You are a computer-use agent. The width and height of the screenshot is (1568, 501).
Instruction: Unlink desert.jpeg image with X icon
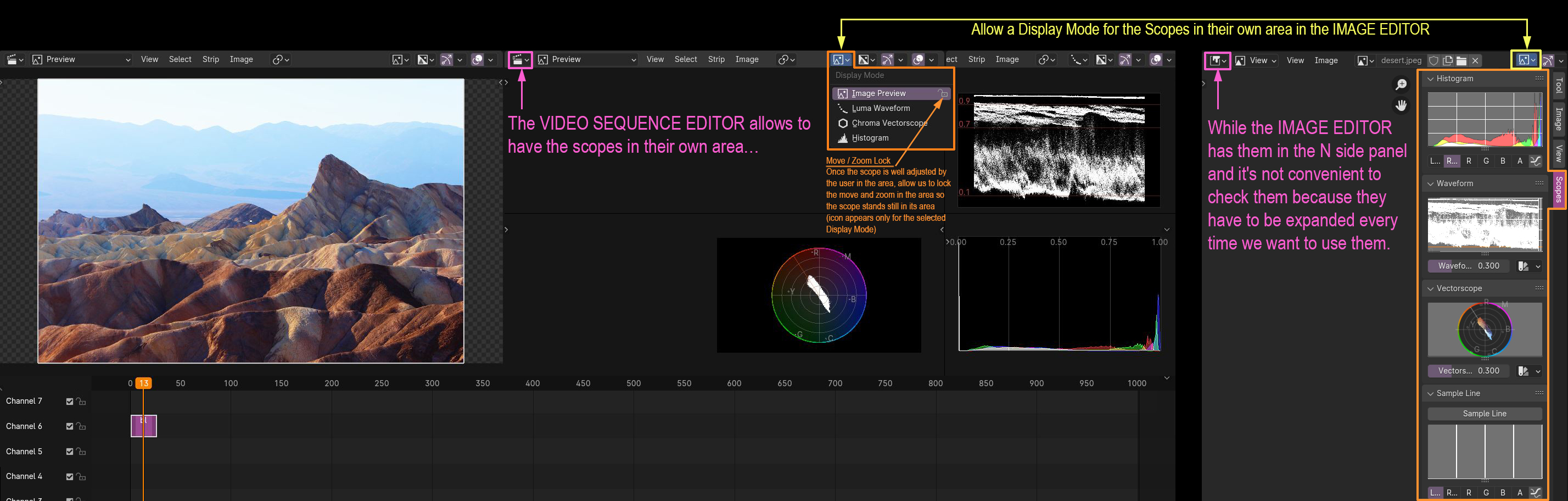1475,60
